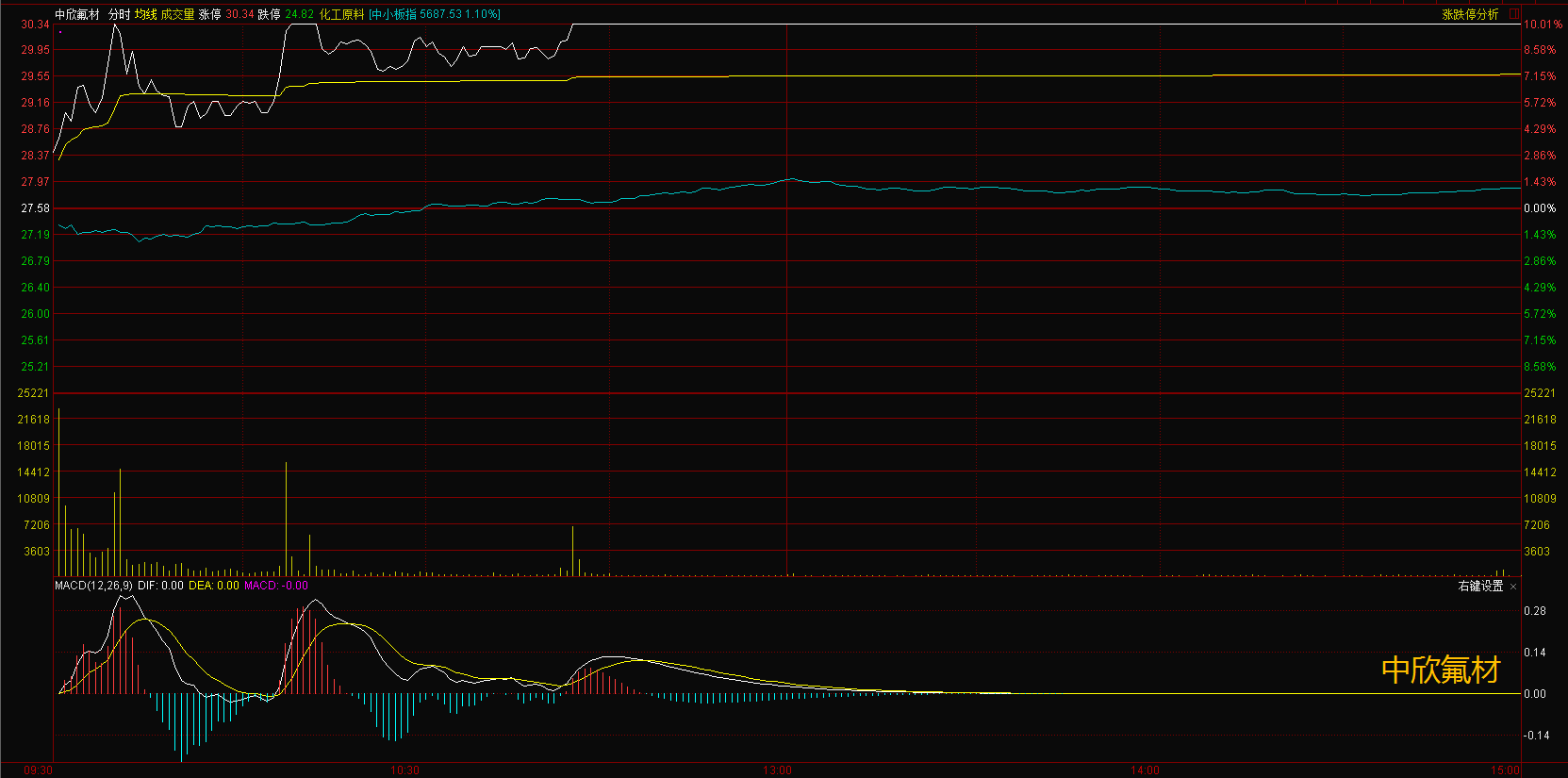Screen dimensions: 1568x778
Task: Select the 中欣氟材 stock name in header
Action: (x=77, y=14)
